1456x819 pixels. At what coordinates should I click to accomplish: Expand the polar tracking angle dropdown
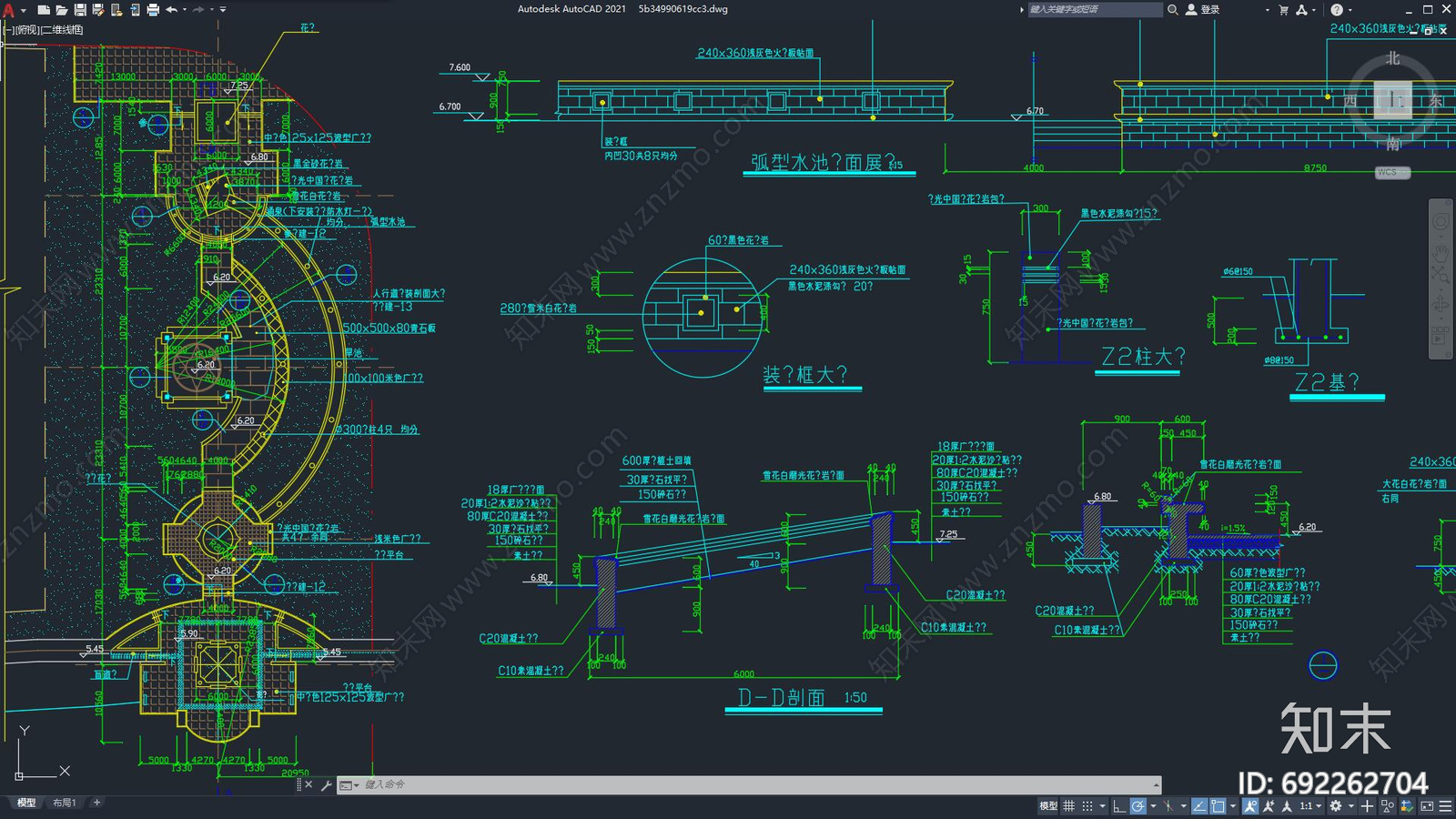point(1153,806)
